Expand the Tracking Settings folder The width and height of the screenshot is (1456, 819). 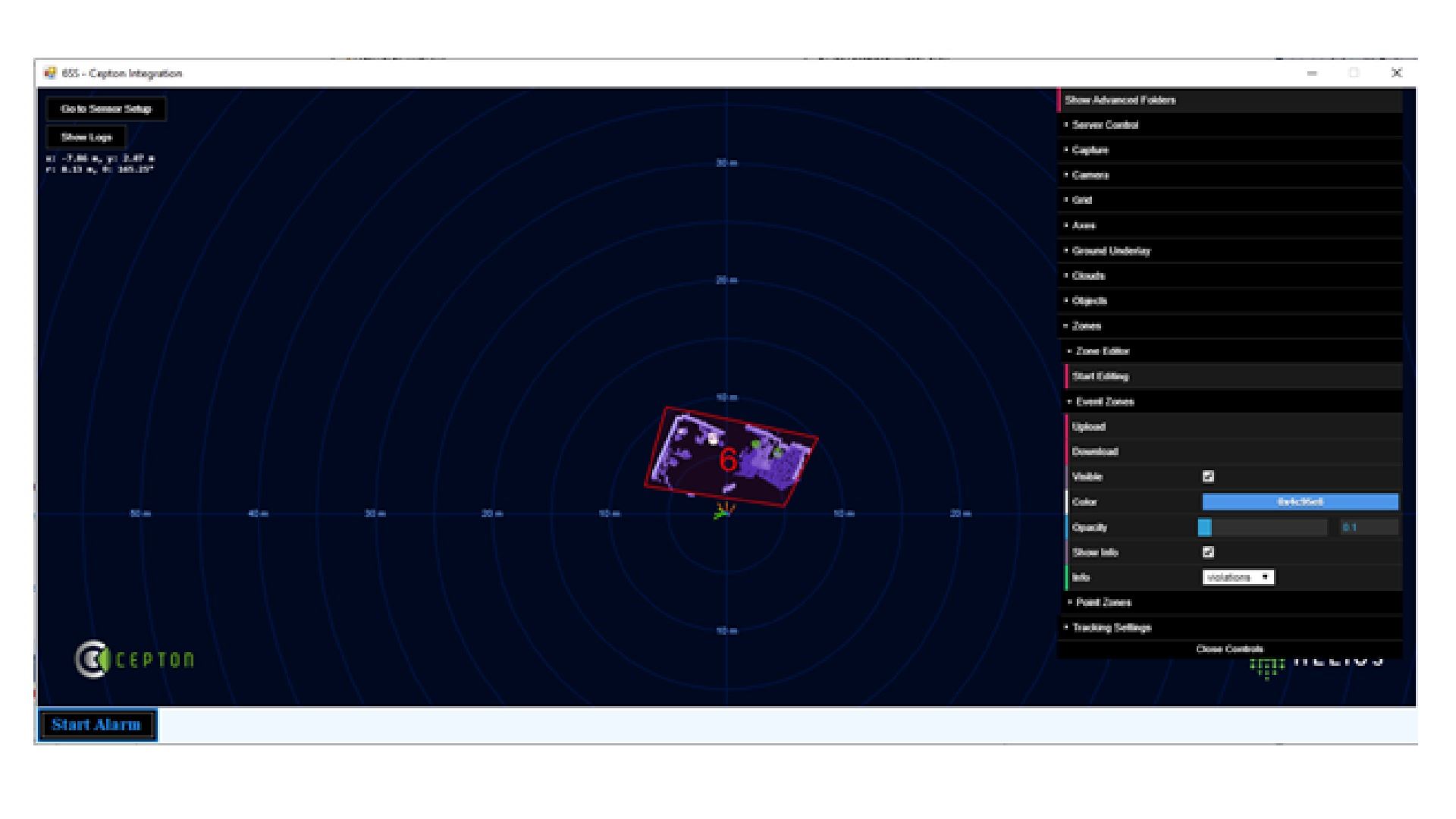(x=1230, y=627)
